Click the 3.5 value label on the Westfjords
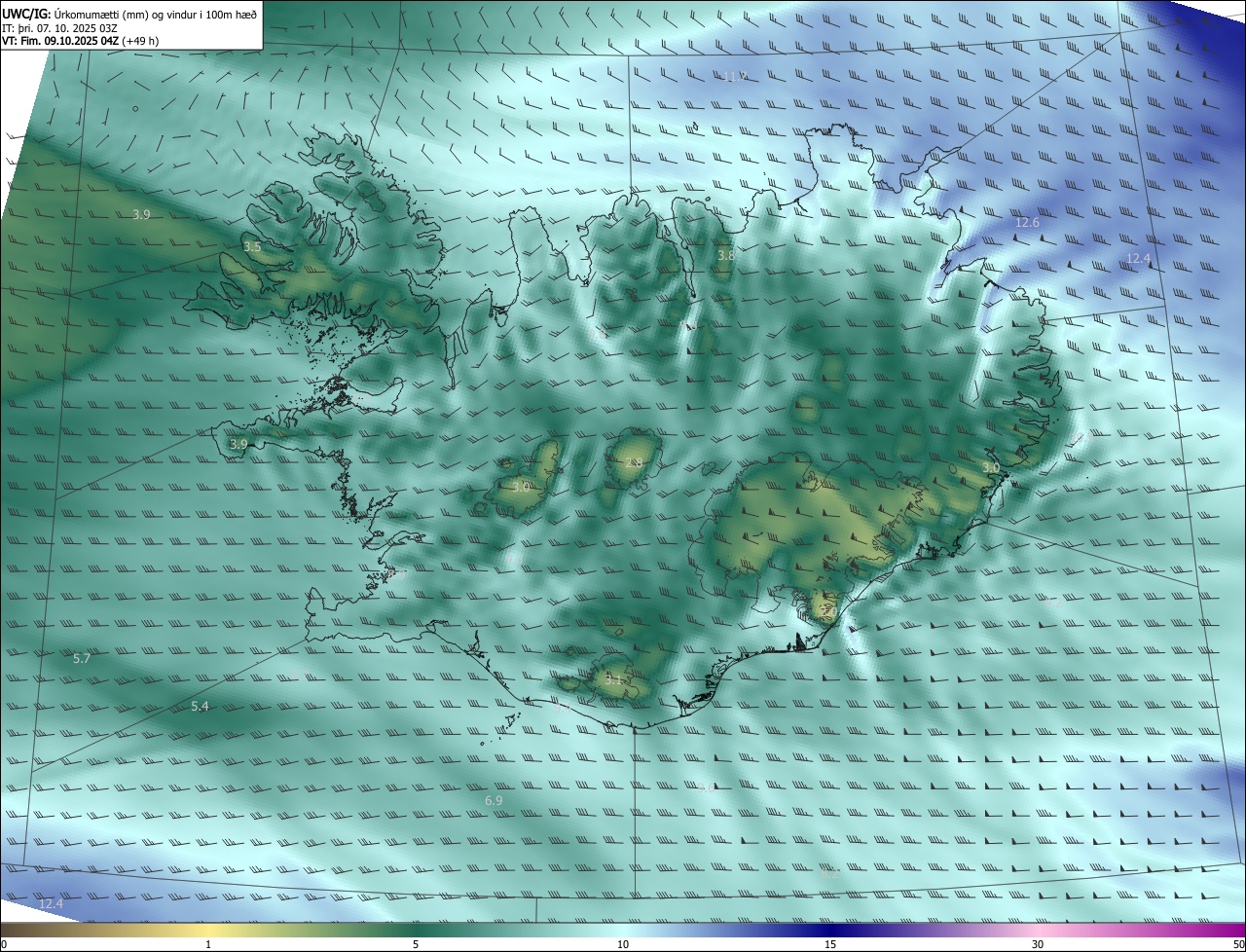Viewport: 1246px width, 952px height. coord(252,247)
